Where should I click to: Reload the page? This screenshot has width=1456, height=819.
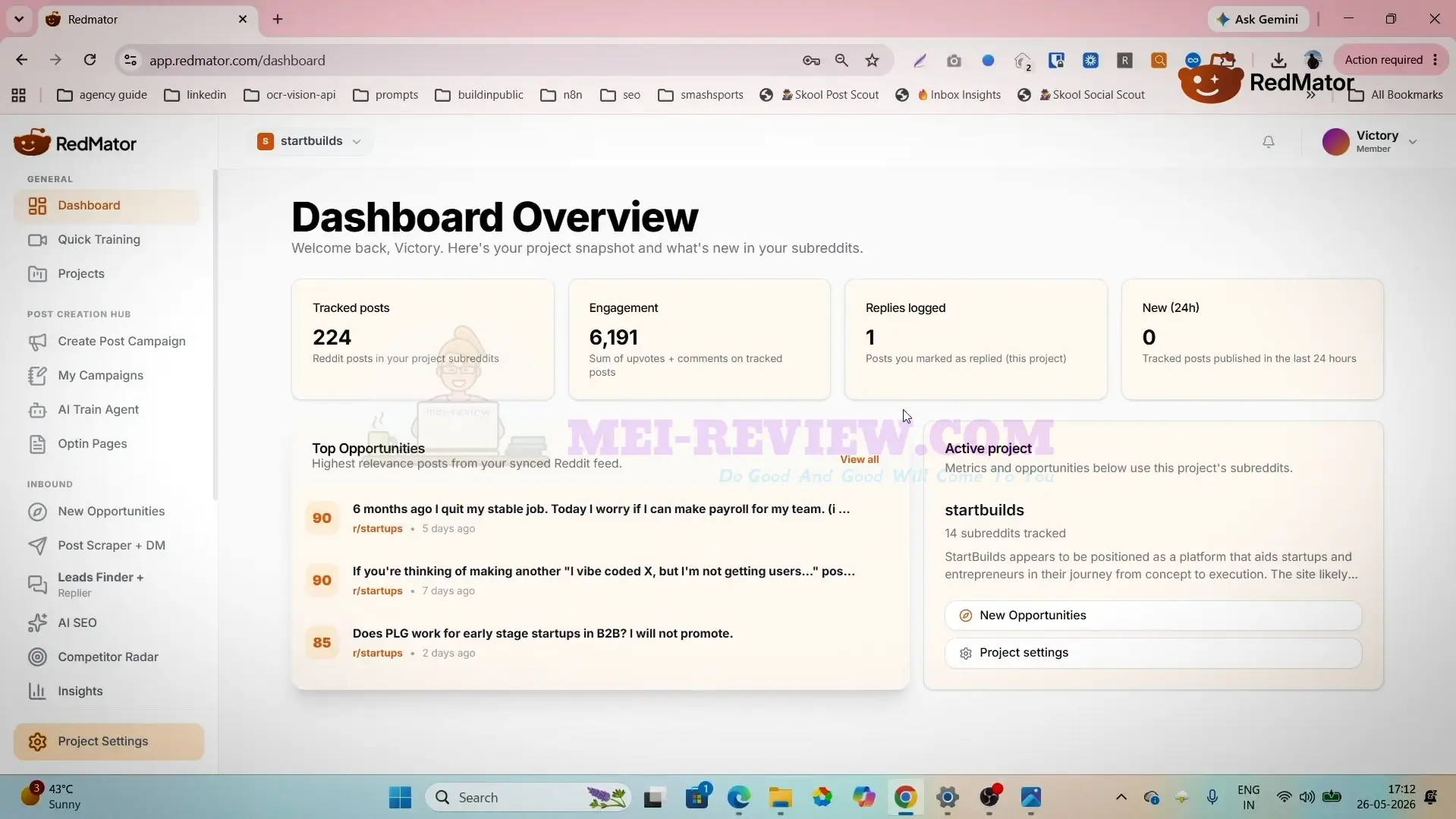(90, 60)
